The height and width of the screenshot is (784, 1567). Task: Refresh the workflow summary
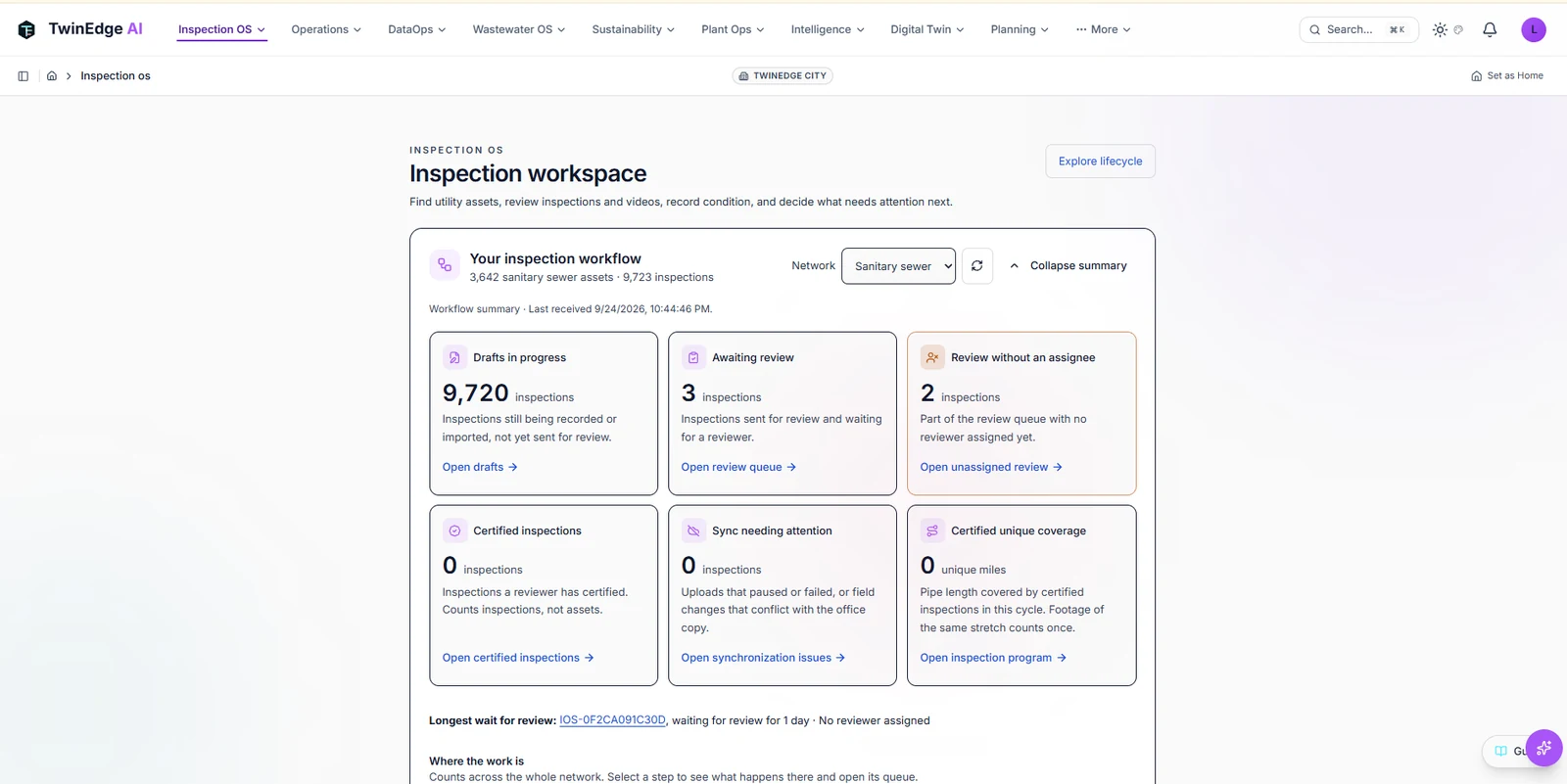[977, 266]
